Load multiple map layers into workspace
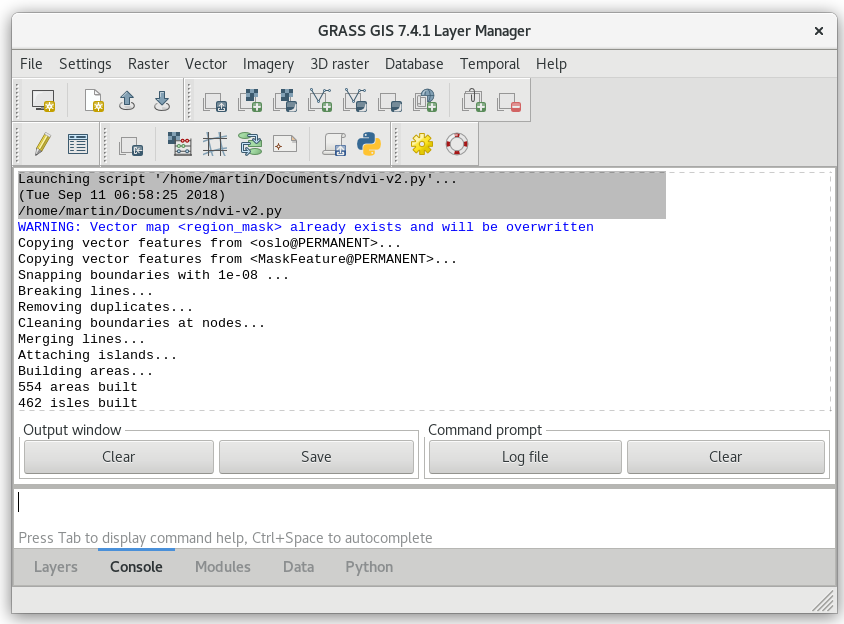Viewport: 844px width, 624px height. click(x=215, y=101)
